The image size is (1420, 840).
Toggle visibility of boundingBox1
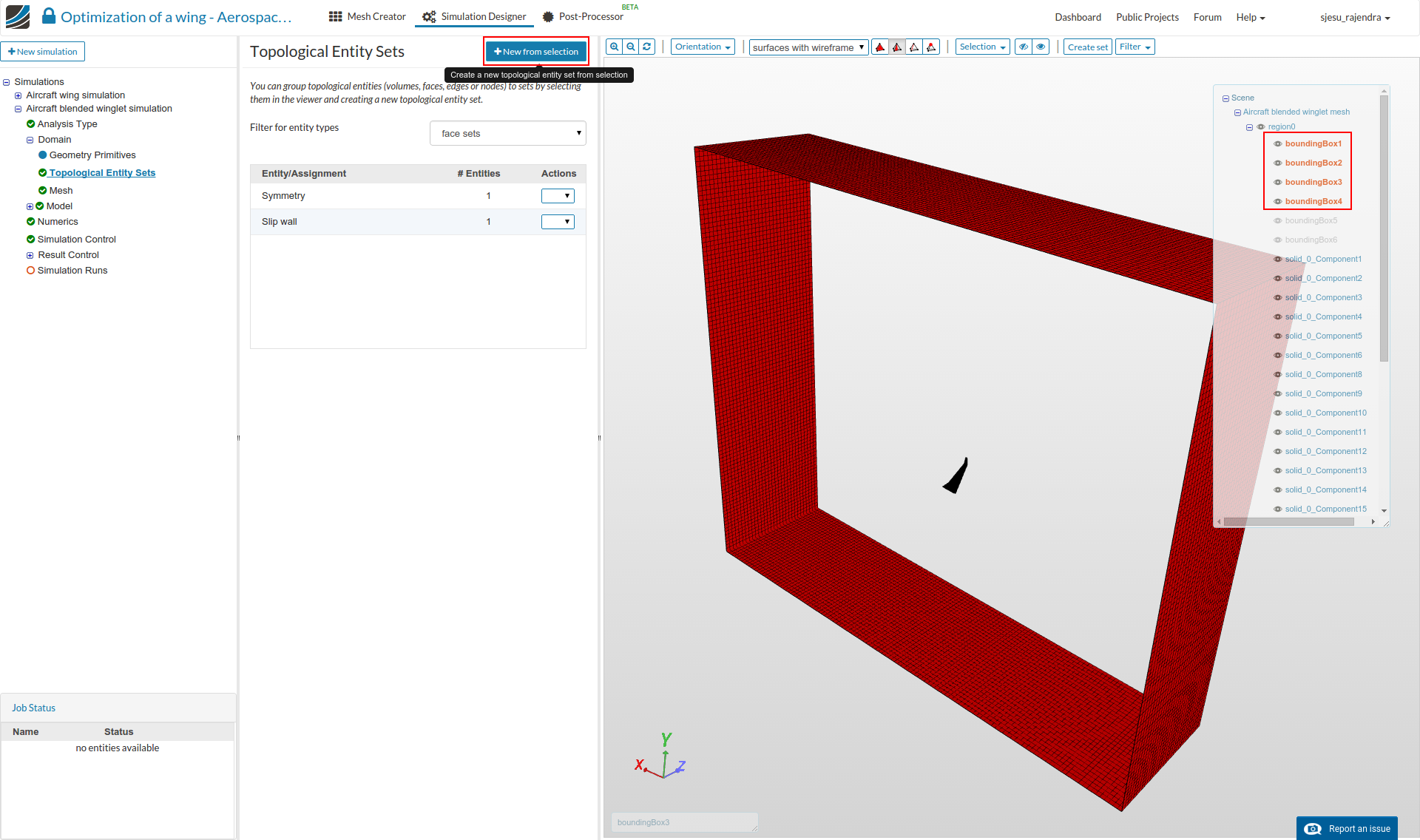click(x=1277, y=143)
